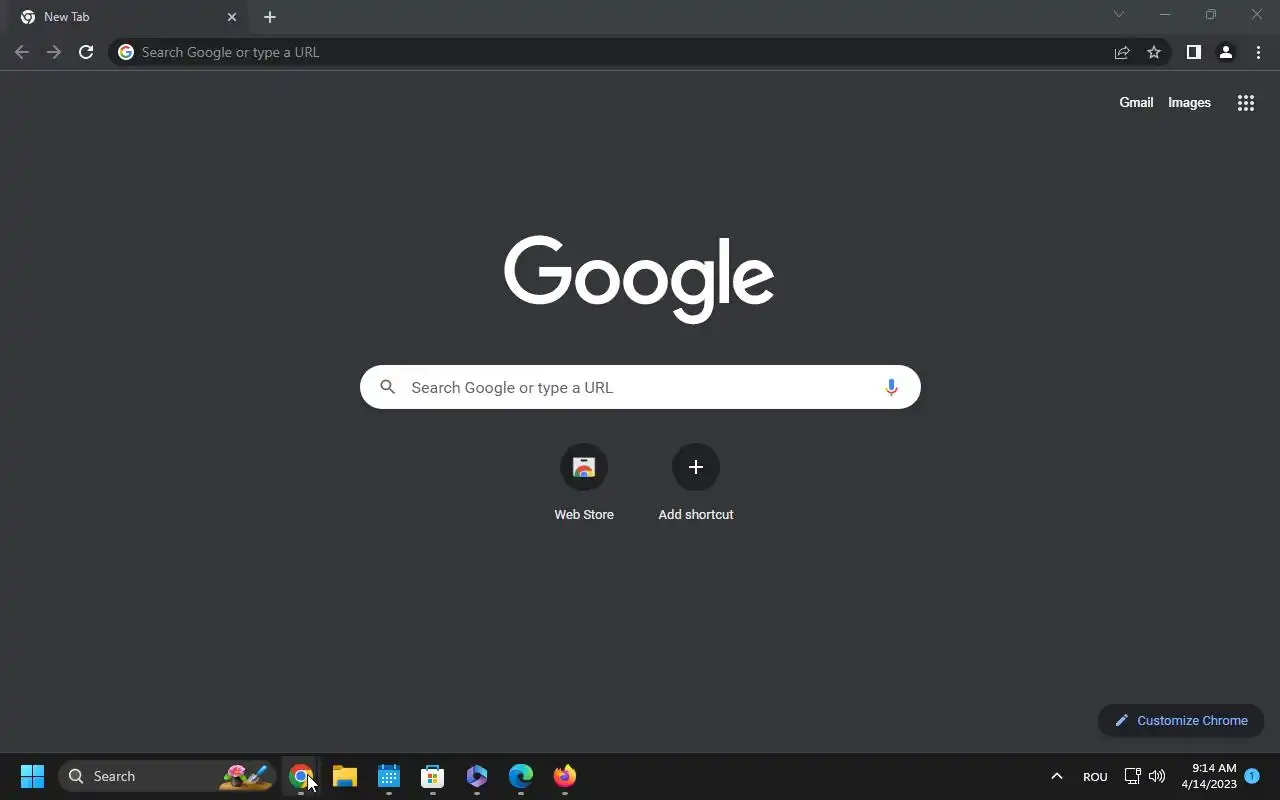Viewport: 1280px width, 800px height.
Task: Switch the ROU input language
Action: tap(1095, 776)
